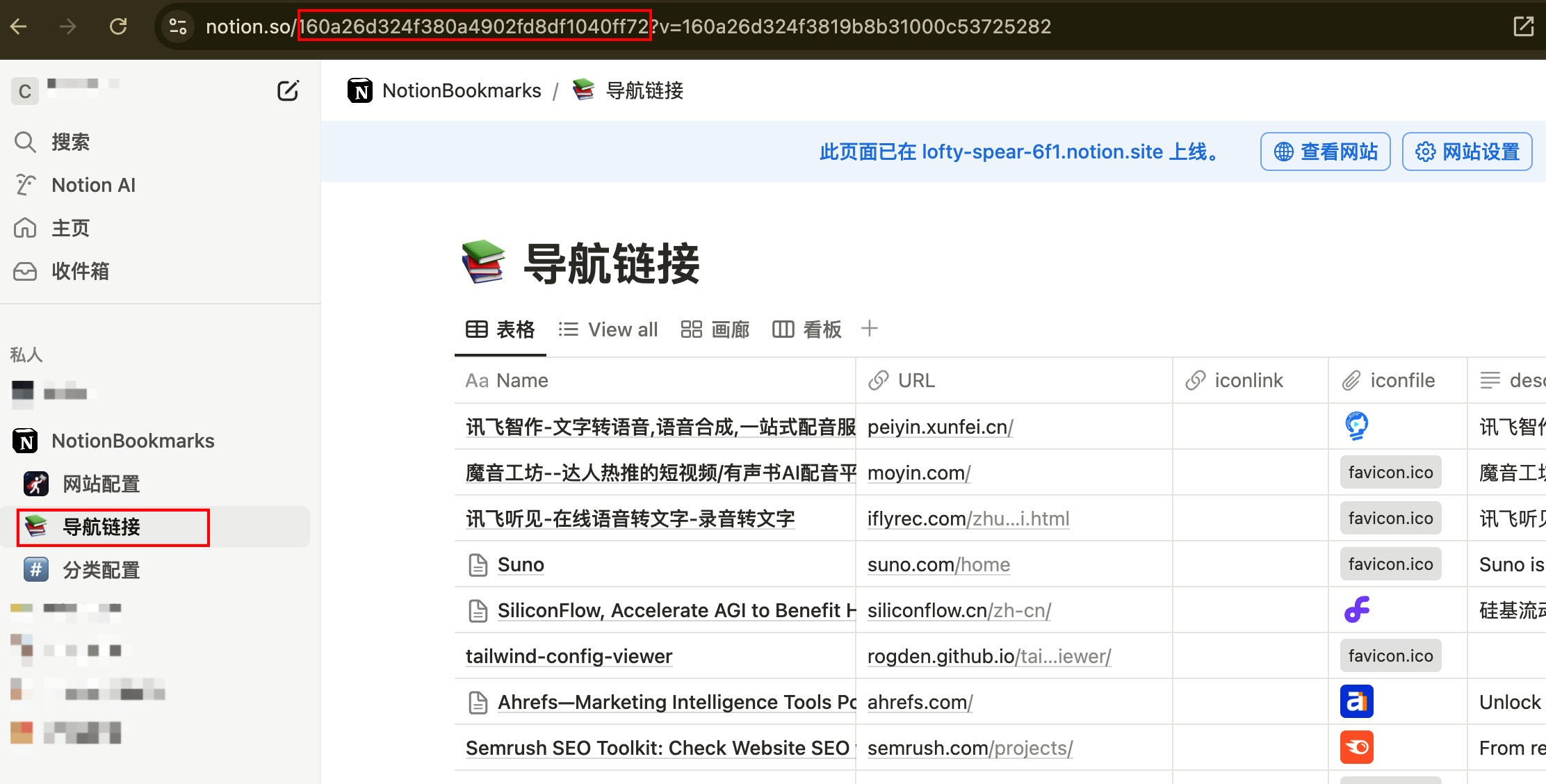Click the 分类配置 hashtag icon in sidebar

click(36, 570)
